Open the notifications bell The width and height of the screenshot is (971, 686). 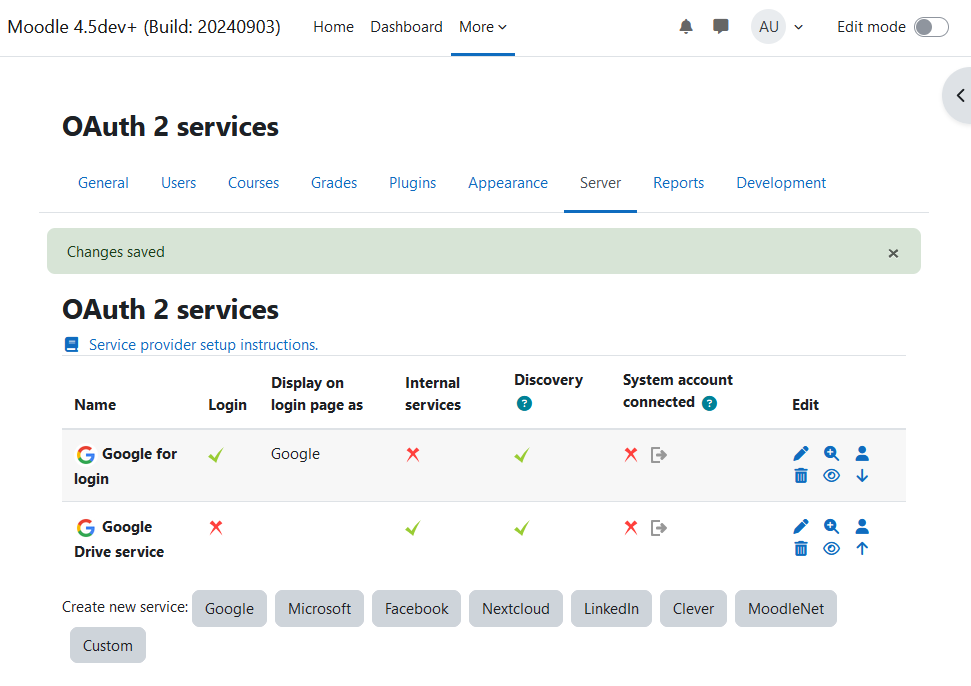pos(686,27)
